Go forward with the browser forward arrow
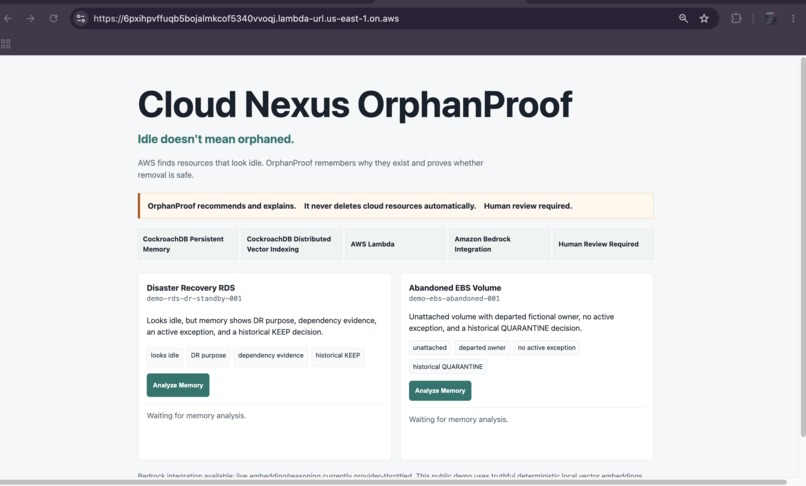The width and height of the screenshot is (806, 486). tap(30, 19)
